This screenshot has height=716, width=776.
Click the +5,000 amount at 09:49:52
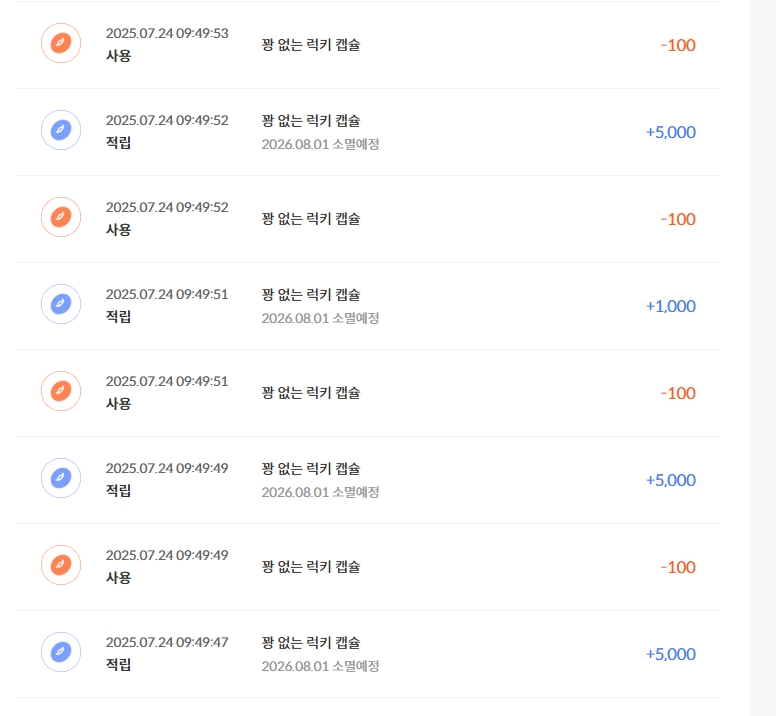coord(671,132)
